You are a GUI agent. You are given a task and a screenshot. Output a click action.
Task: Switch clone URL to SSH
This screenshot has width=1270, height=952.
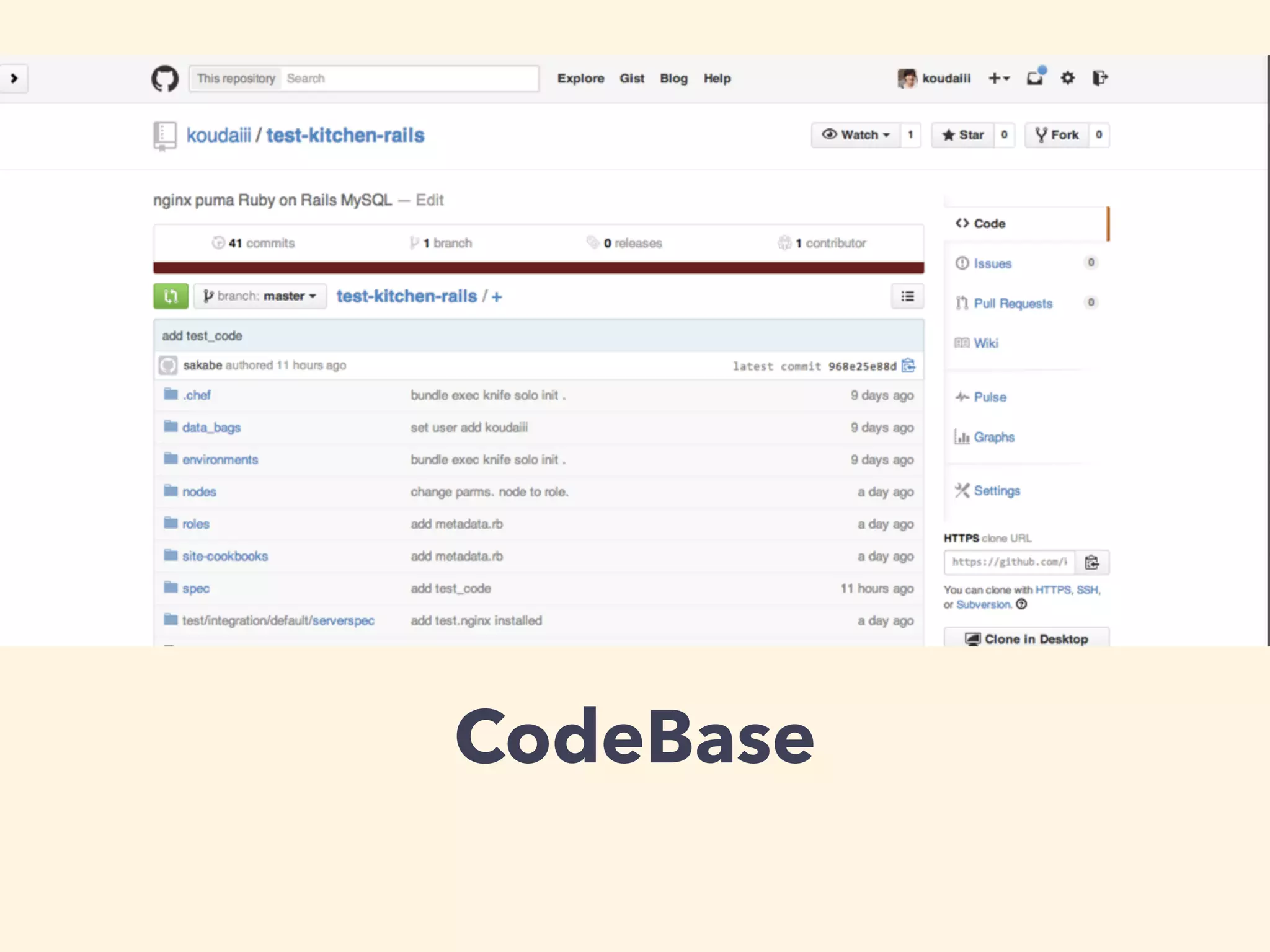pyautogui.click(x=1087, y=589)
